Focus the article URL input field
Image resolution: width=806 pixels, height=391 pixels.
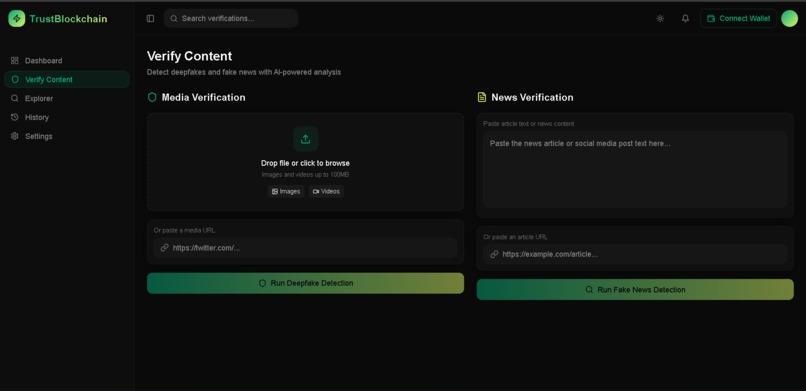pyautogui.click(x=635, y=254)
